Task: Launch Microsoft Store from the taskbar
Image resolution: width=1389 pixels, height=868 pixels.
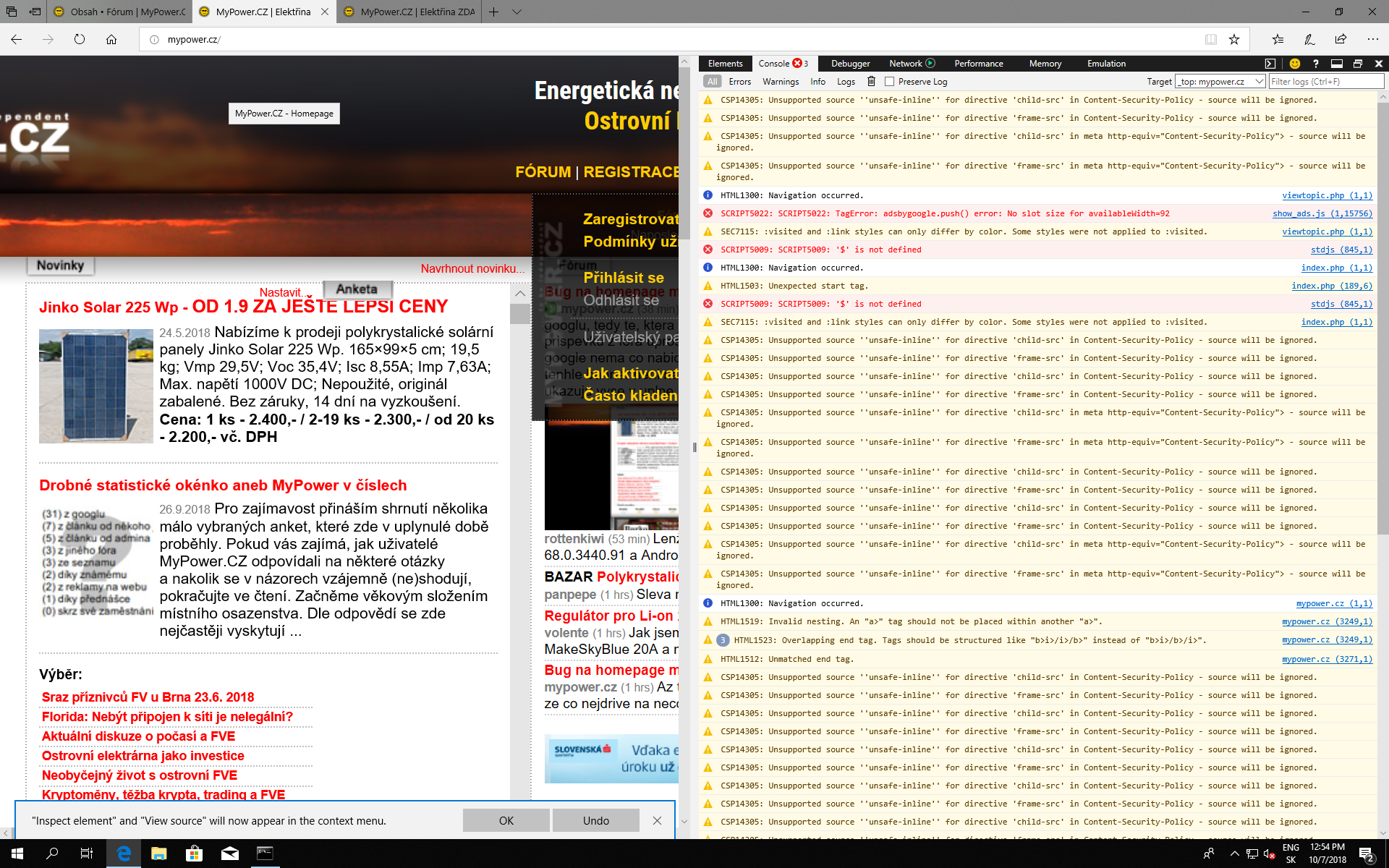Action: 194,854
